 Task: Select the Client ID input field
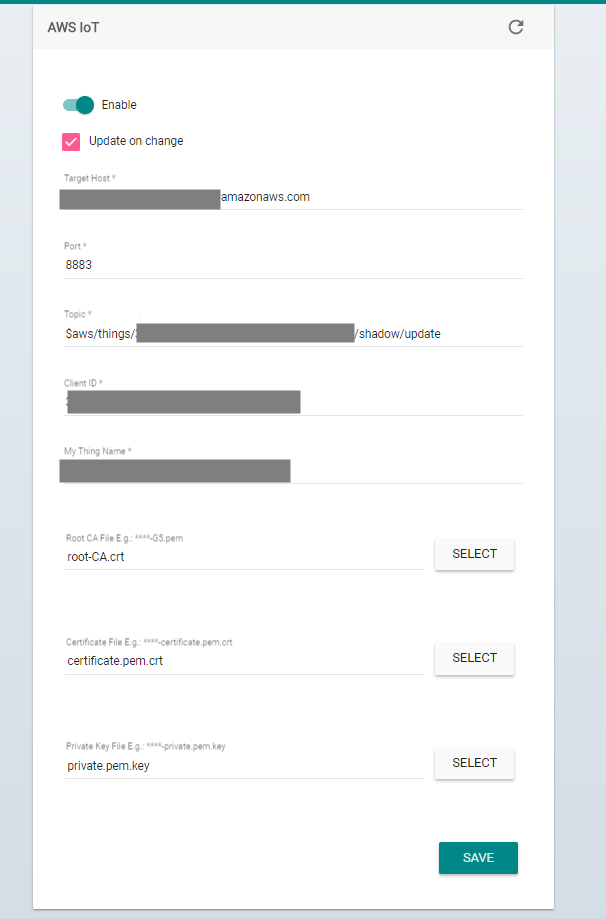coord(293,403)
